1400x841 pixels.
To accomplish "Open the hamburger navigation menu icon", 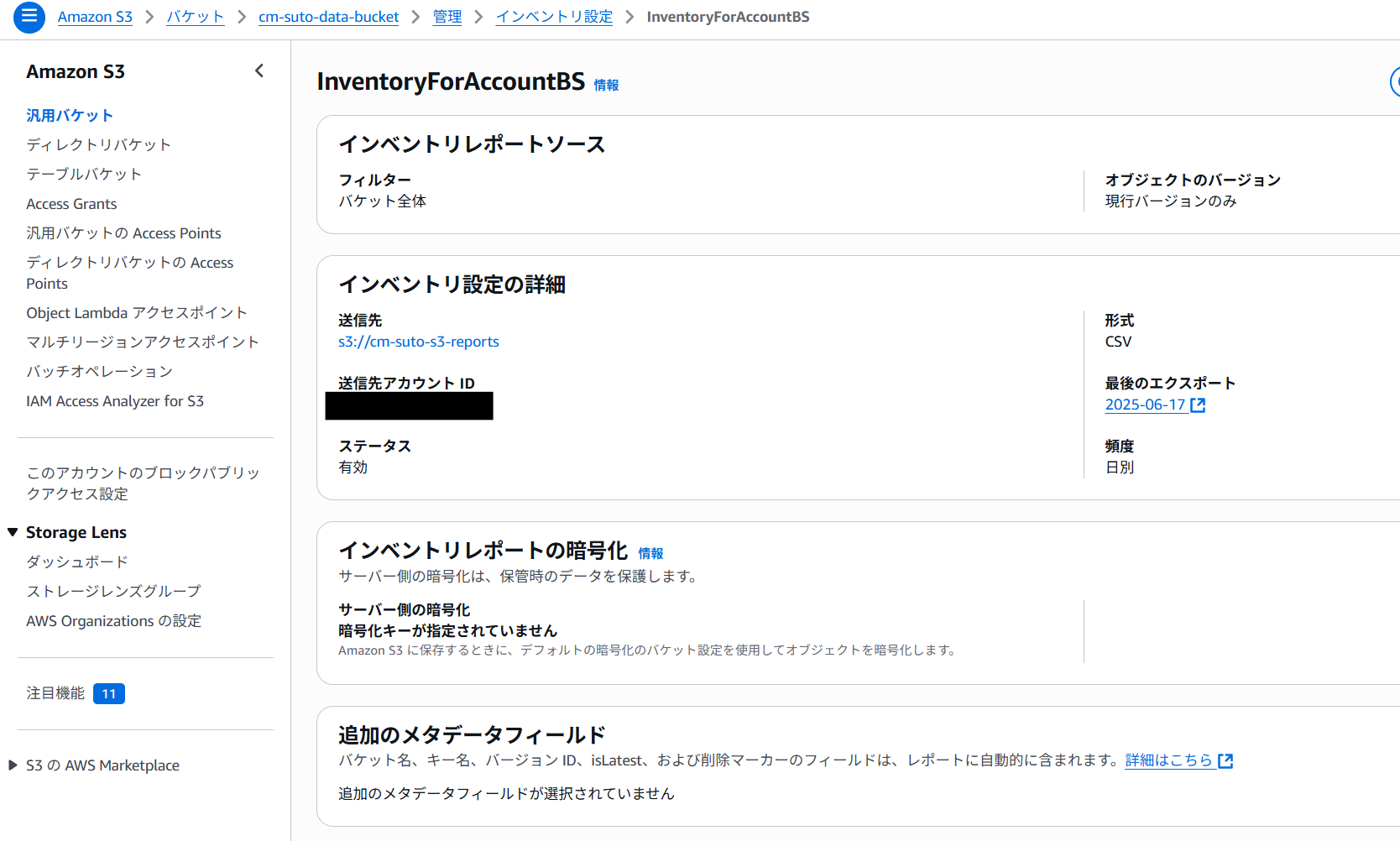I will [x=29, y=16].
